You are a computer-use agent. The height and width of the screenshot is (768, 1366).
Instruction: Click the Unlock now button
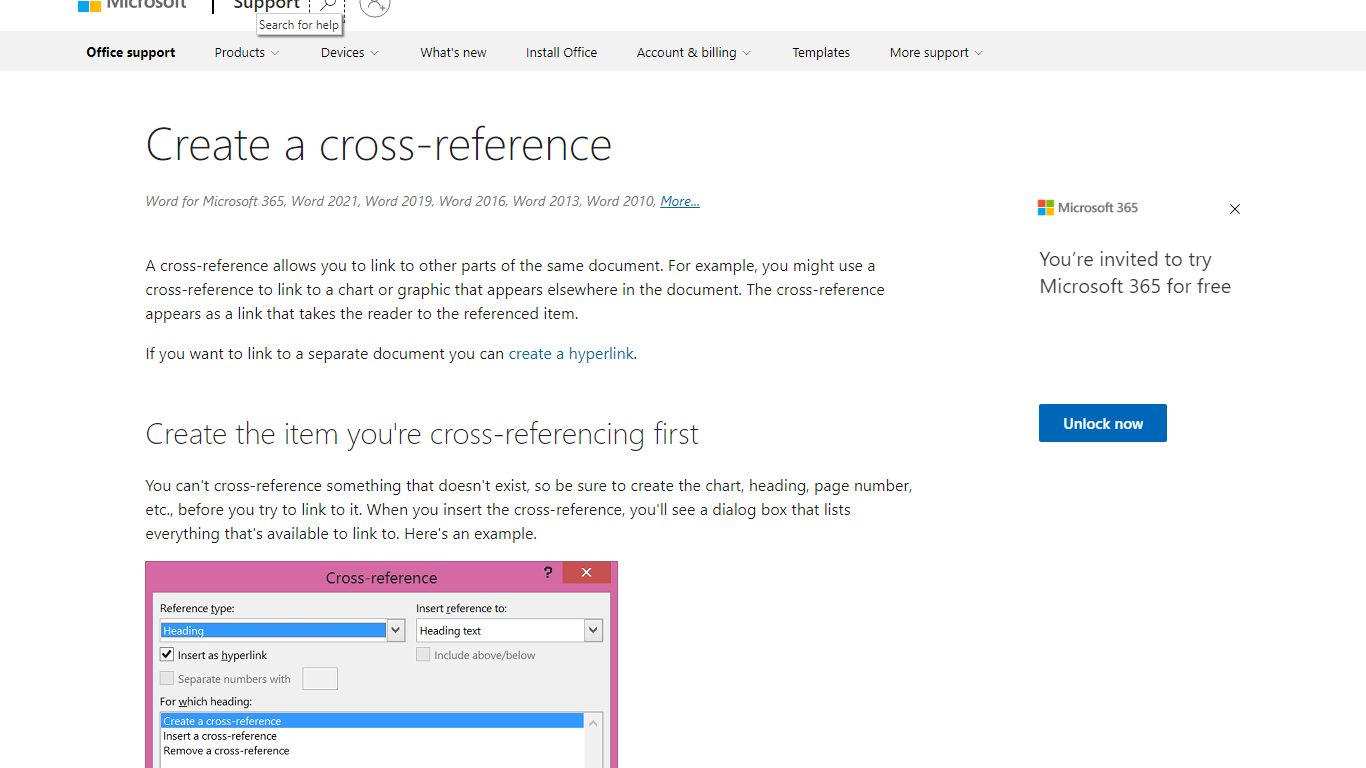click(x=1103, y=423)
